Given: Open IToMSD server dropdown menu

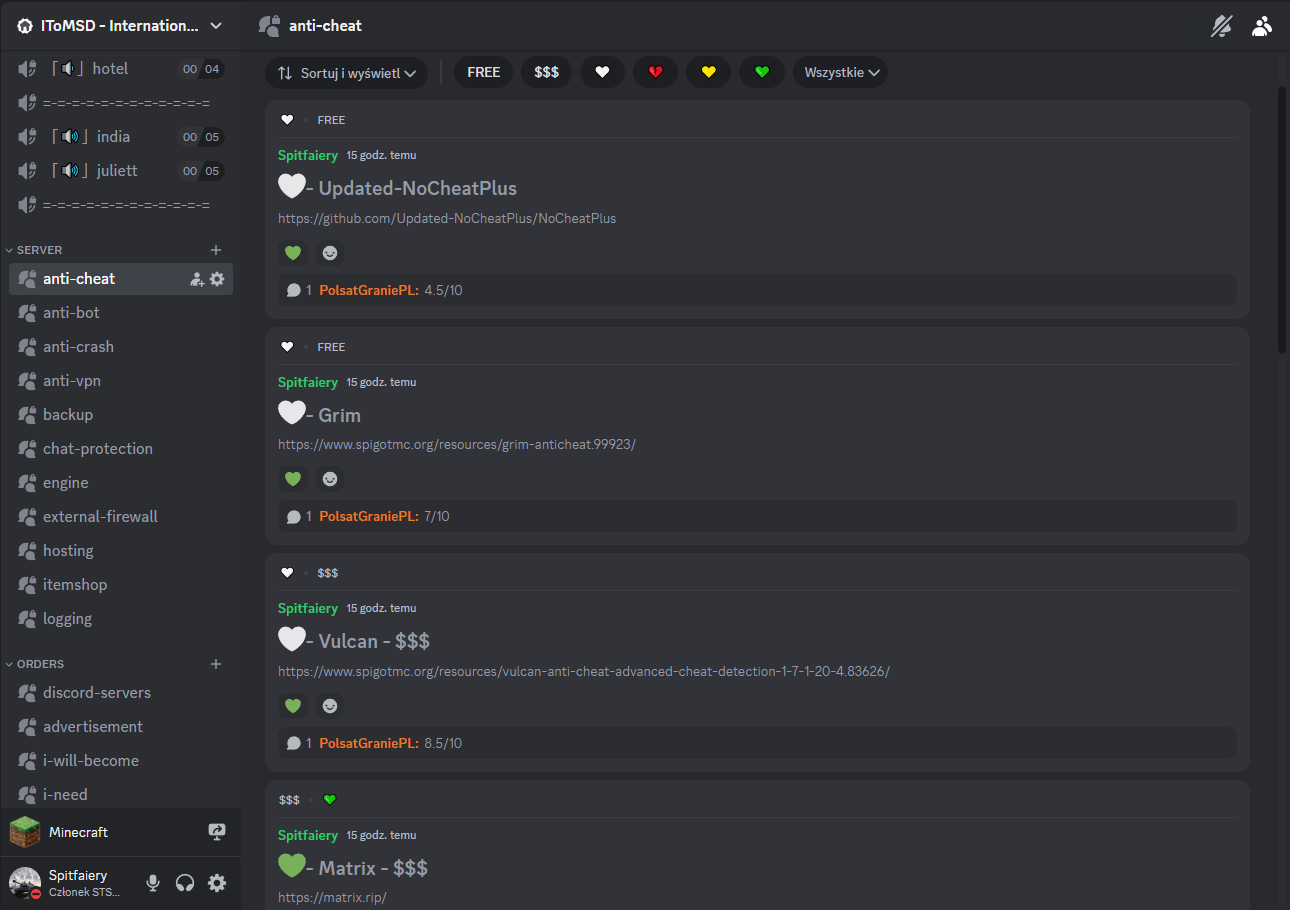Looking at the screenshot, I should click(120, 26).
